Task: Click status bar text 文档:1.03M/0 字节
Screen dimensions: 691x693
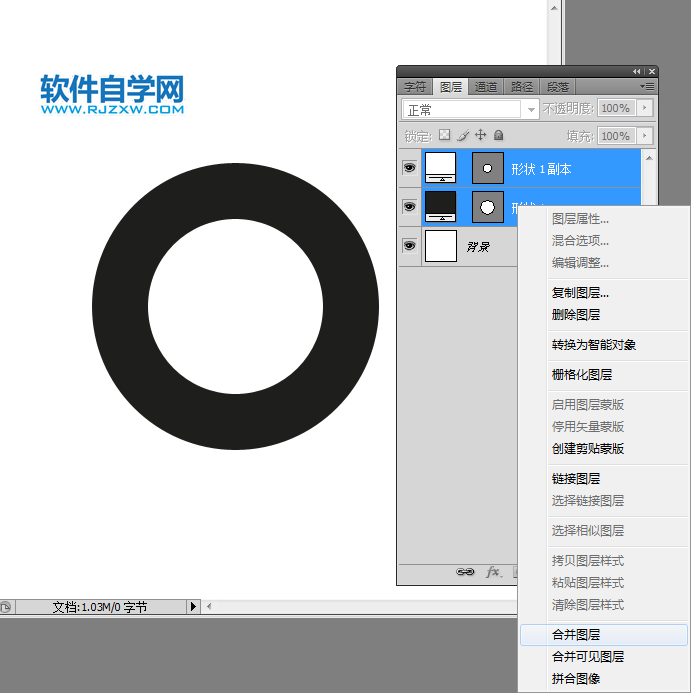Action: pos(99,607)
